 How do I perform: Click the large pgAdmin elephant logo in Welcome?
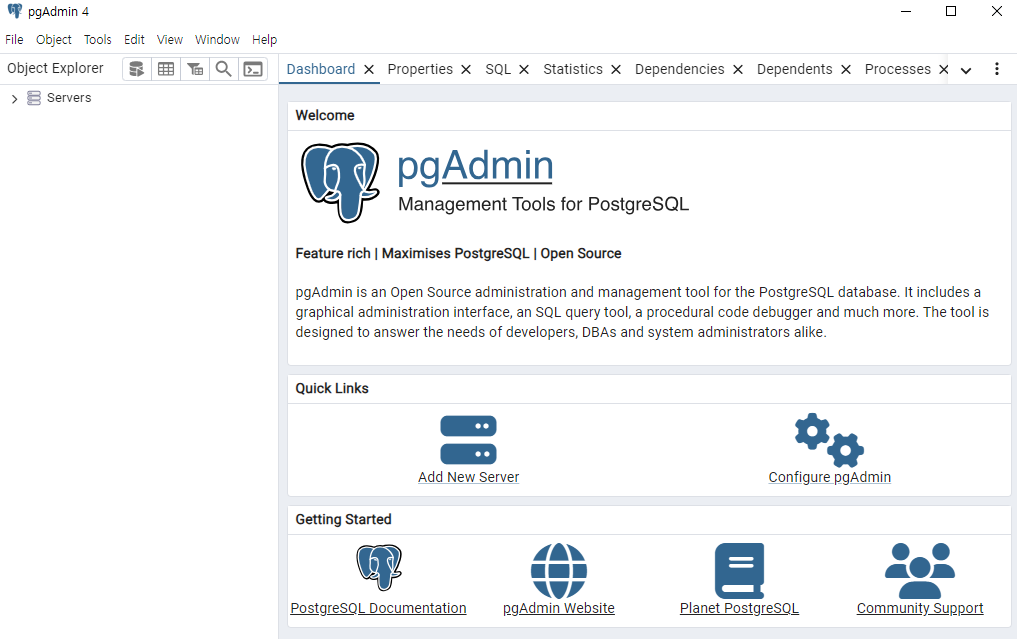click(341, 182)
